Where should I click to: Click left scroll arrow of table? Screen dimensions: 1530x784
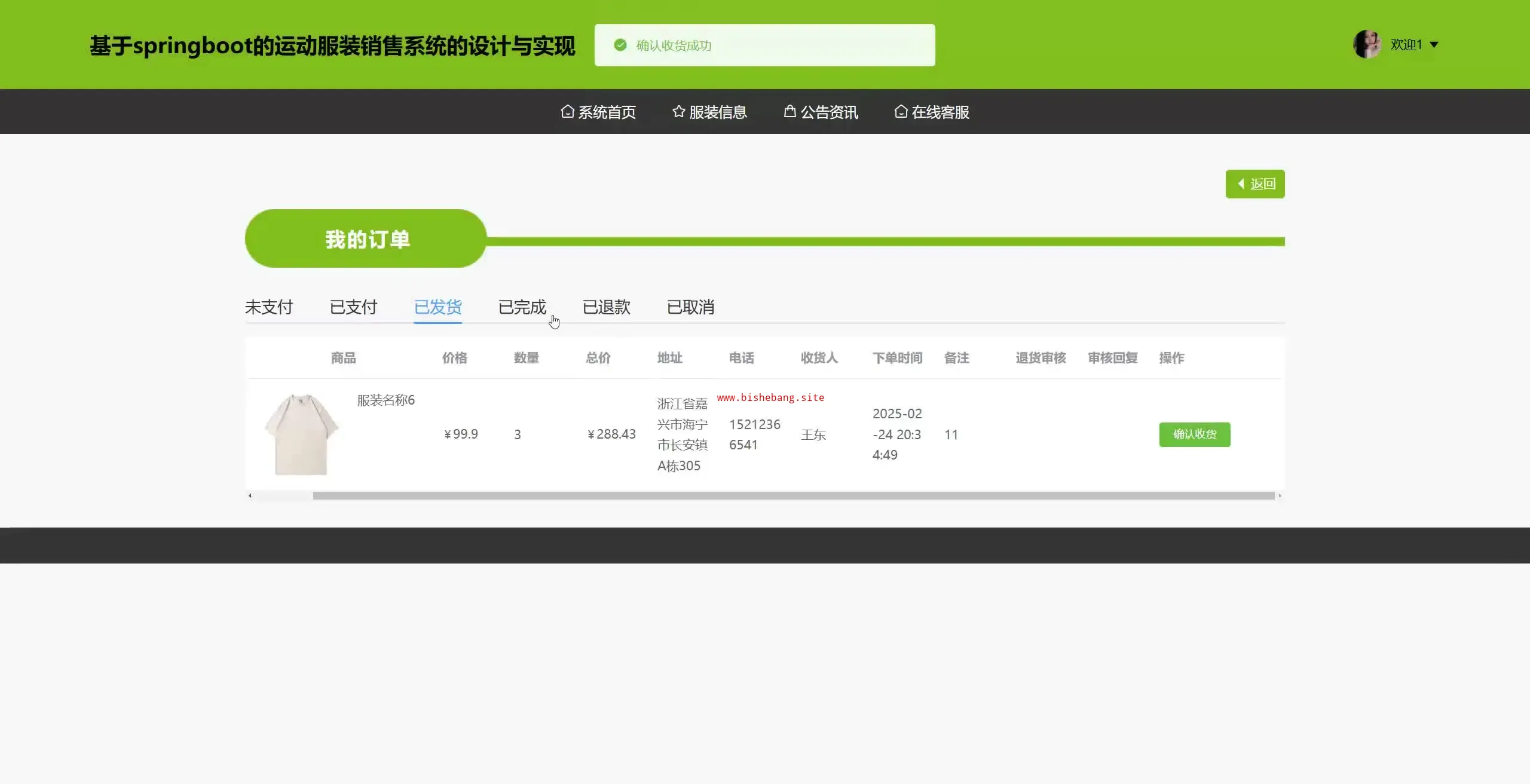point(250,495)
